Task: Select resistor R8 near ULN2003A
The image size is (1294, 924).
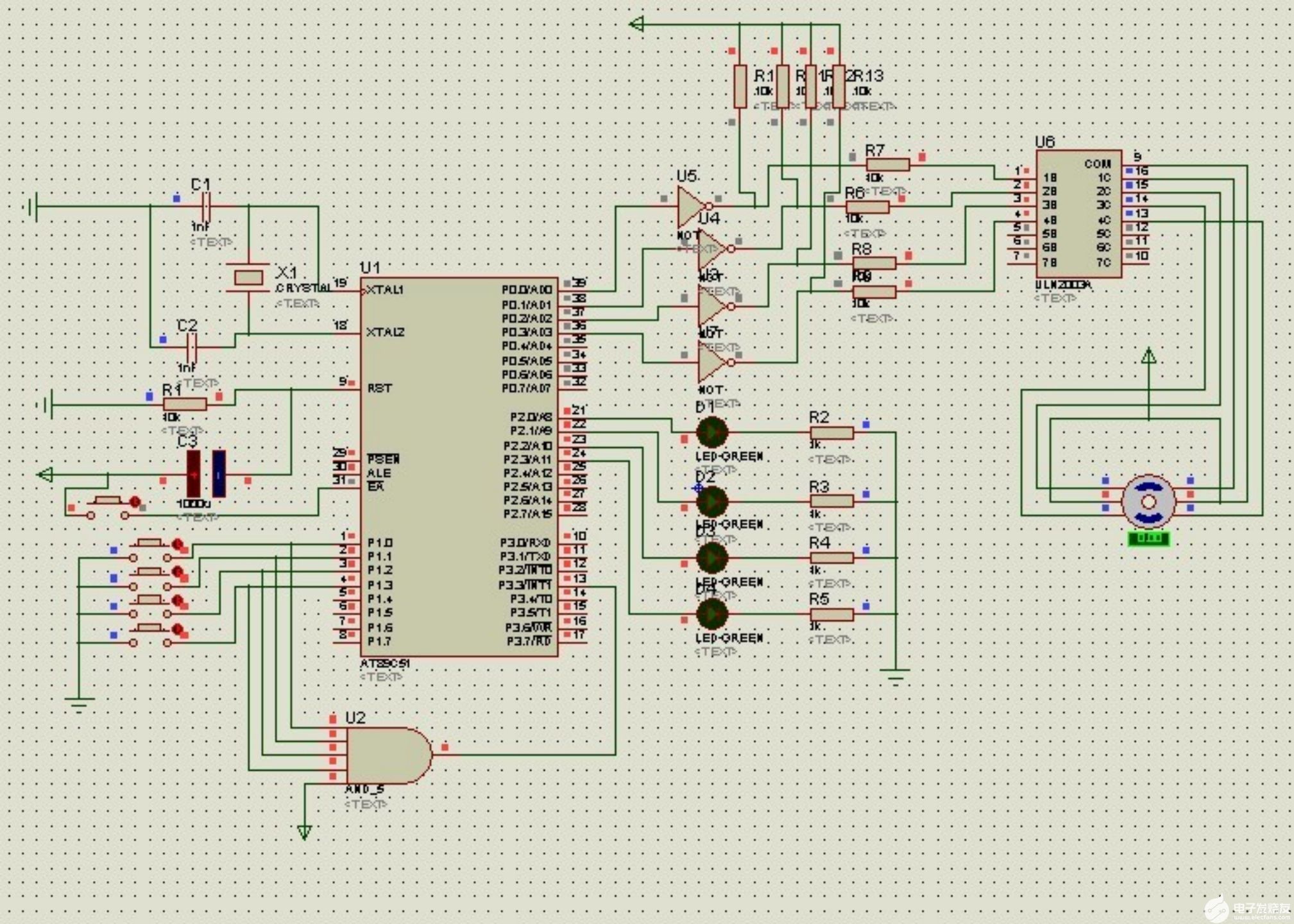Action: [x=874, y=263]
